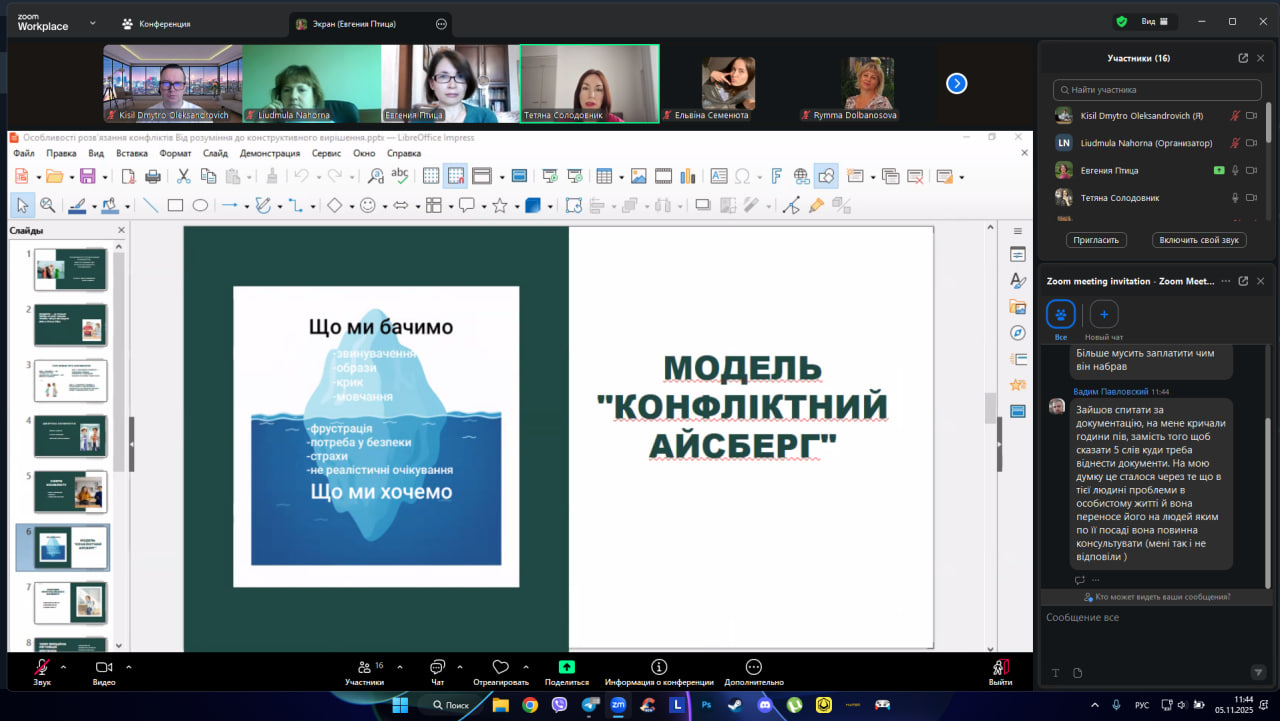Open the More options ellipsis icon

pos(754,668)
